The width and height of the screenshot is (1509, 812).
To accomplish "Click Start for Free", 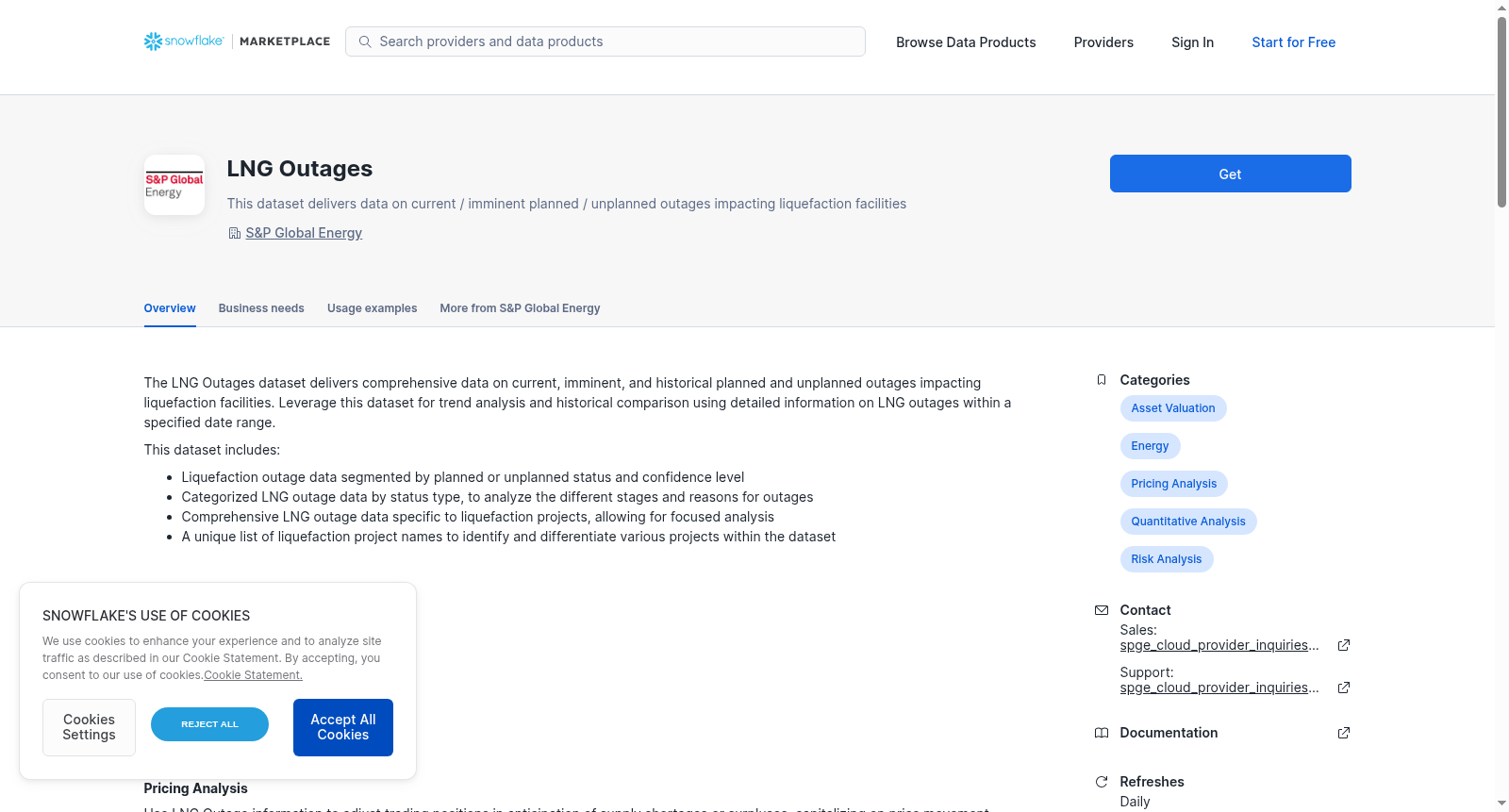I will pos(1293,42).
